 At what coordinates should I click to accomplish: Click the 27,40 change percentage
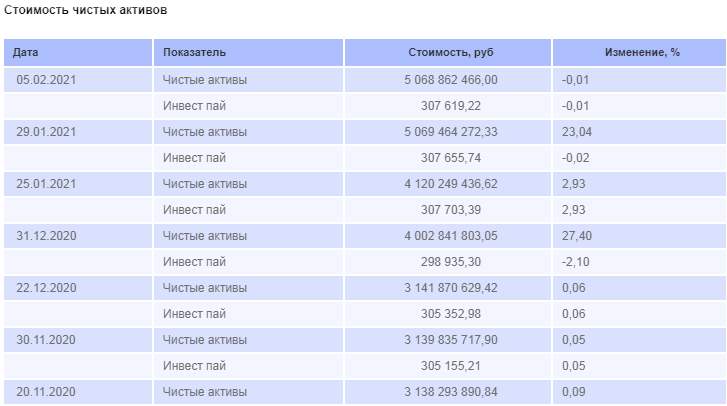click(x=577, y=235)
